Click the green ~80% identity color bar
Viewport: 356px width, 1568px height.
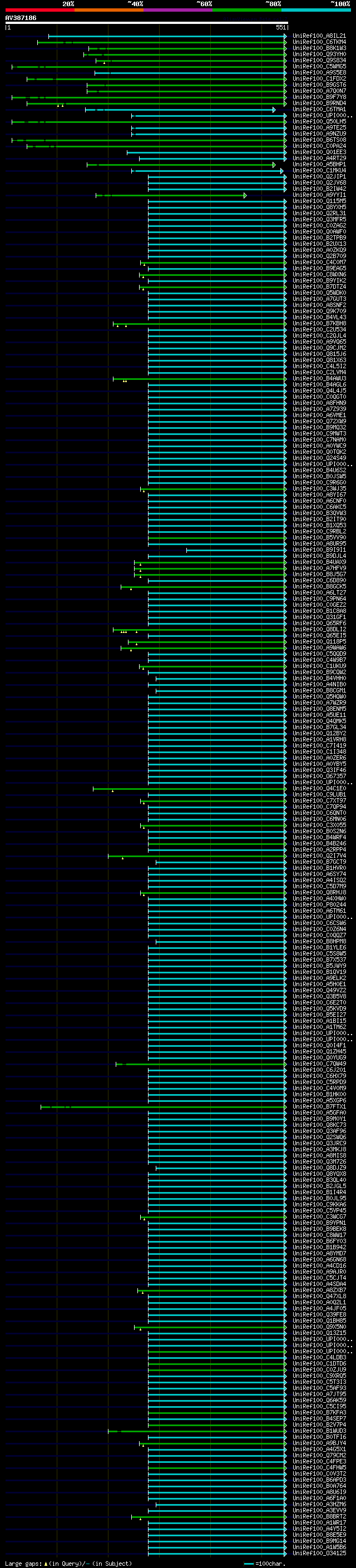247,10
